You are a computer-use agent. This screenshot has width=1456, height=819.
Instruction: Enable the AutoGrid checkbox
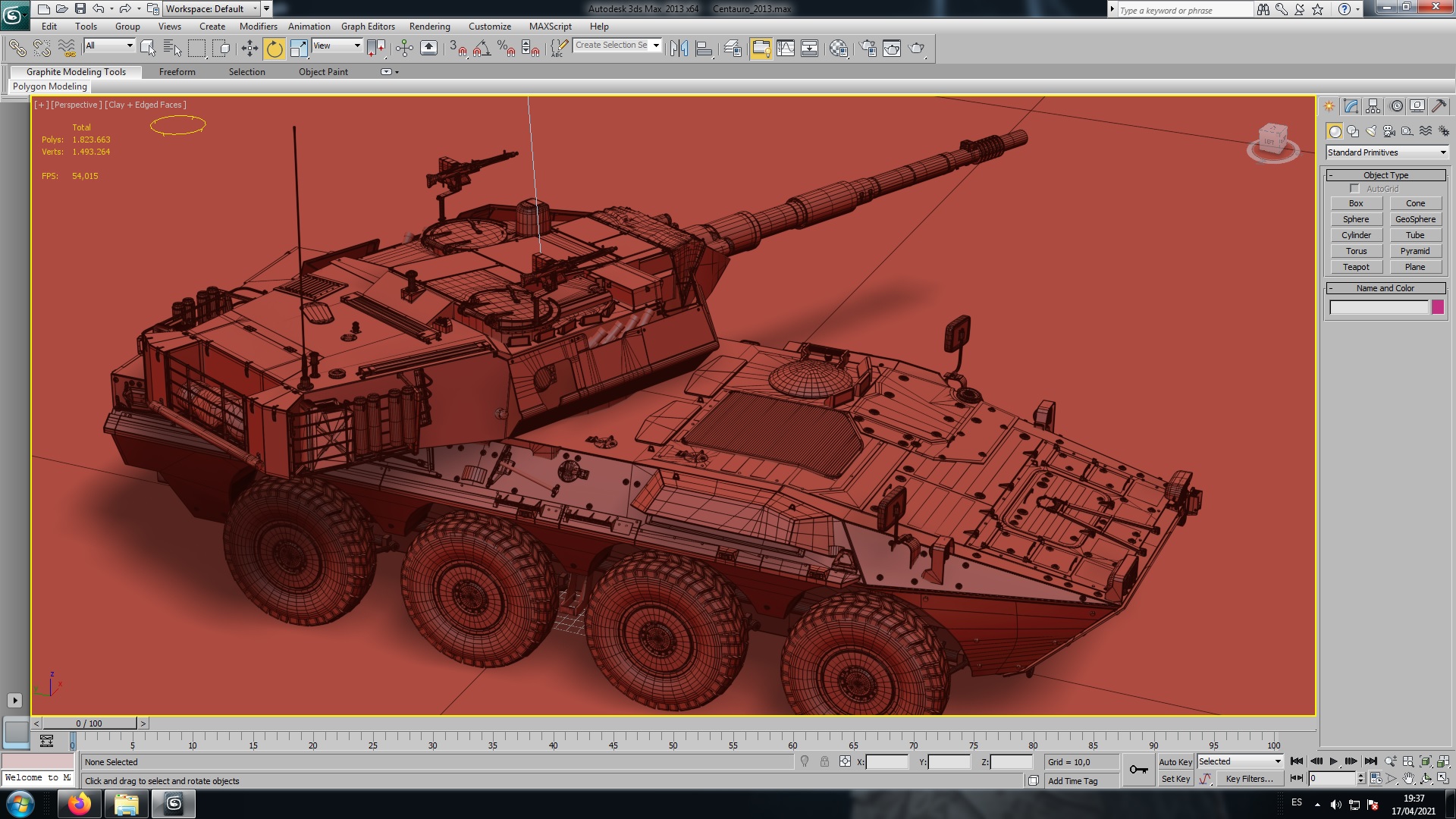click(1354, 189)
